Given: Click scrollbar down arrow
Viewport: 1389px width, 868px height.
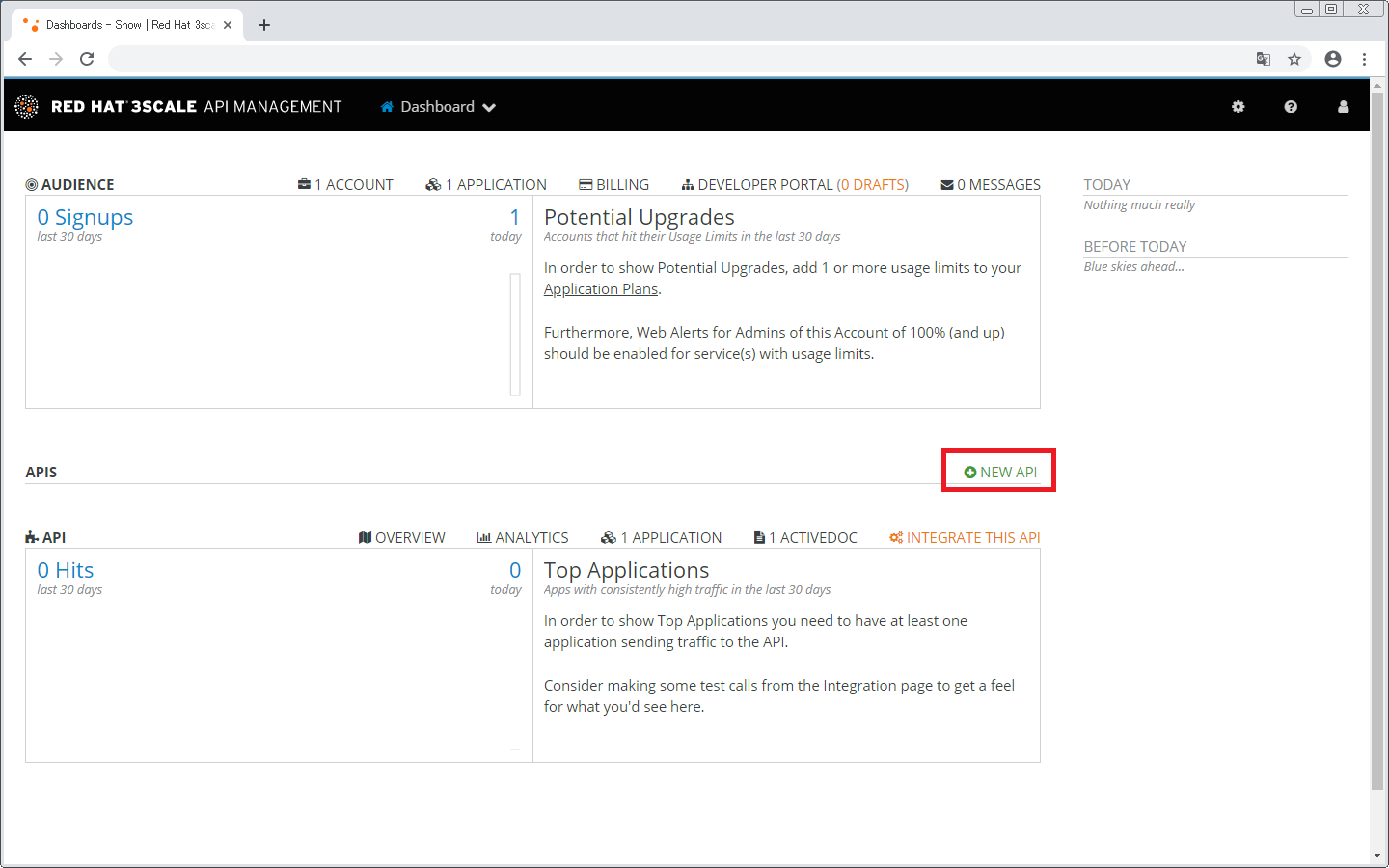Looking at the screenshot, I should coord(1377,856).
